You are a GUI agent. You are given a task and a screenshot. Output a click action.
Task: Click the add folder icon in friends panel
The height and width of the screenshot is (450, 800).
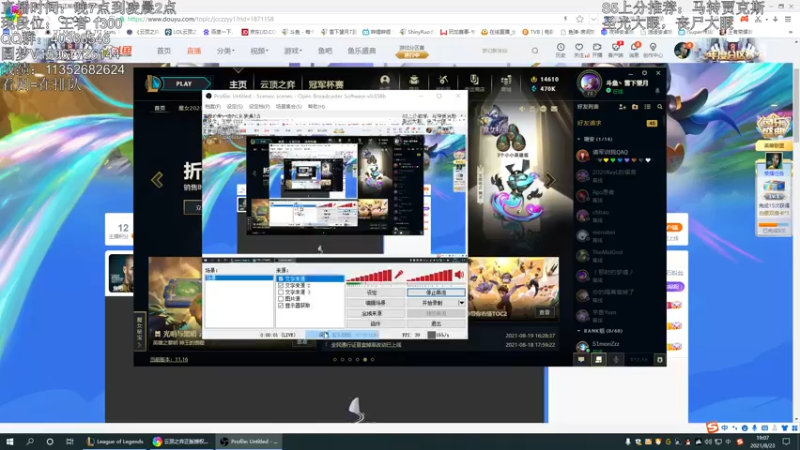point(635,107)
